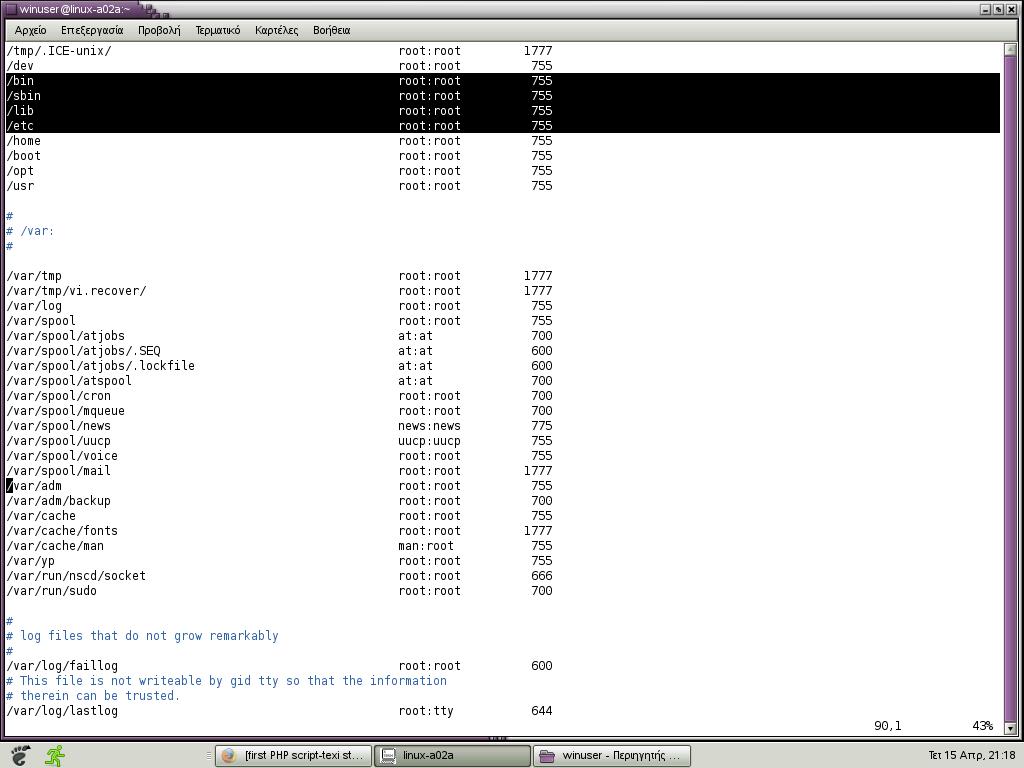This screenshot has width=1024, height=768.
Task: Click the 666 permission value
Action: pos(541,577)
